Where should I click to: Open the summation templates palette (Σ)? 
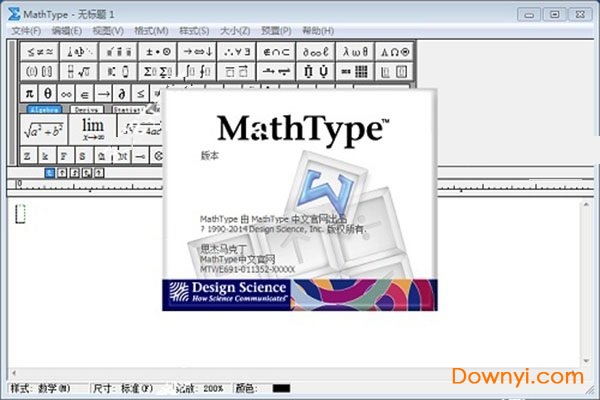tap(158, 71)
